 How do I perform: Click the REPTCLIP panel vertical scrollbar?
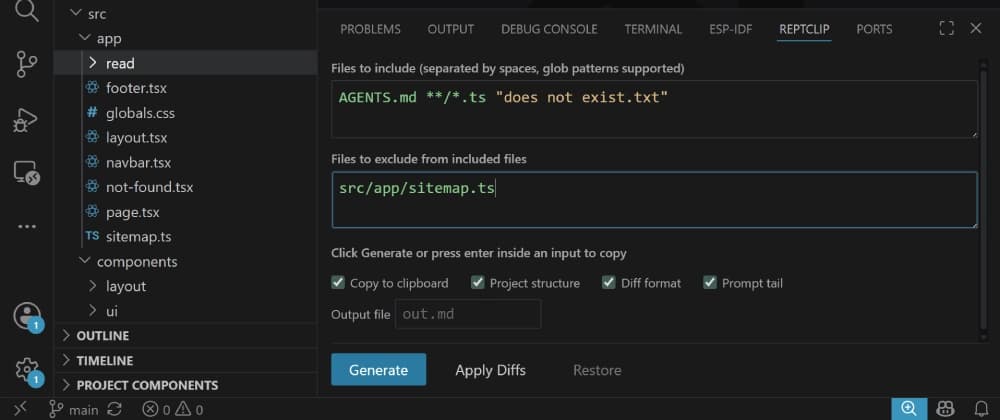(x=984, y=199)
